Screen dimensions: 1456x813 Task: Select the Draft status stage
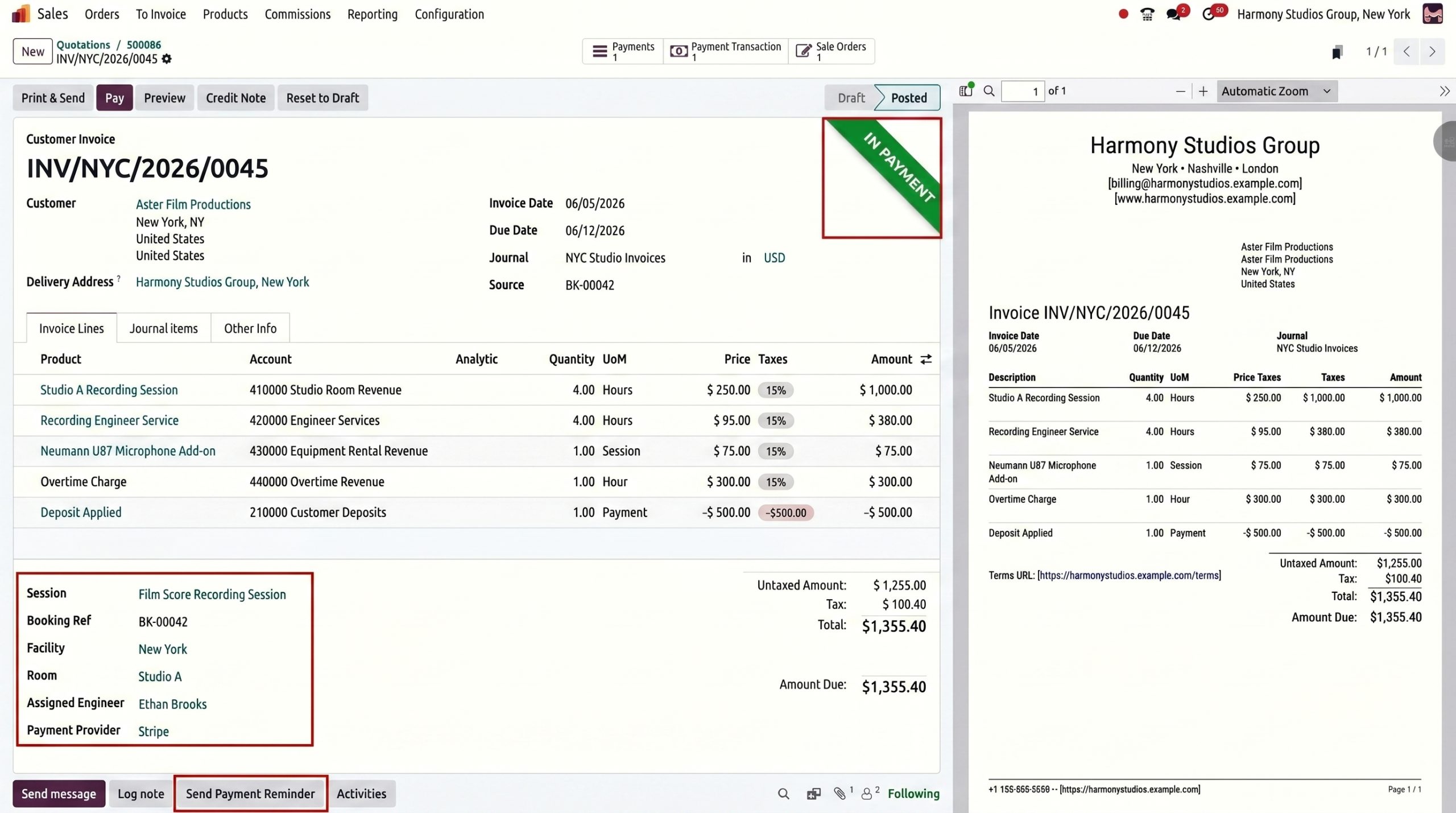[851, 98]
